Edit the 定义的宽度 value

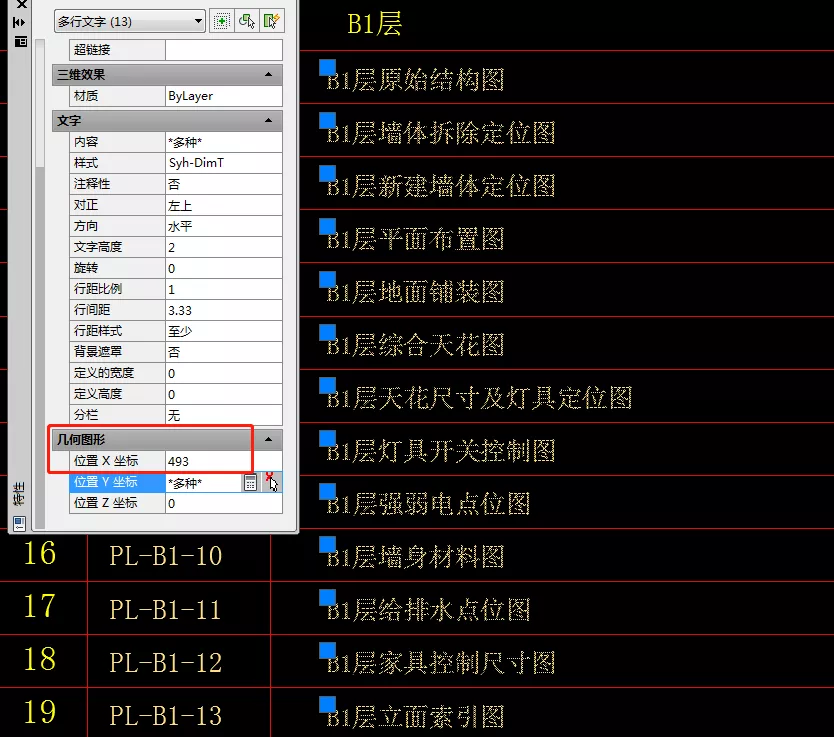pyautogui.click(x=224, y=373)
